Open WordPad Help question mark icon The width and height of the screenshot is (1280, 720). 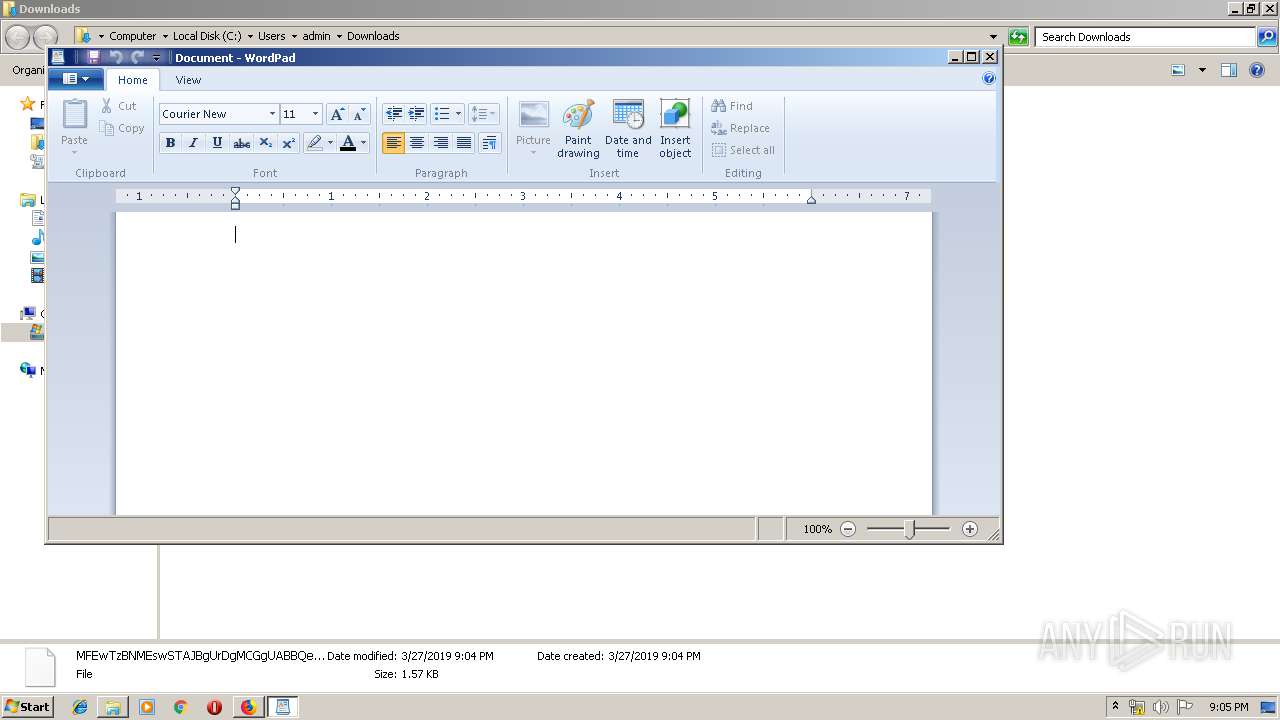[x=989, y=79]
